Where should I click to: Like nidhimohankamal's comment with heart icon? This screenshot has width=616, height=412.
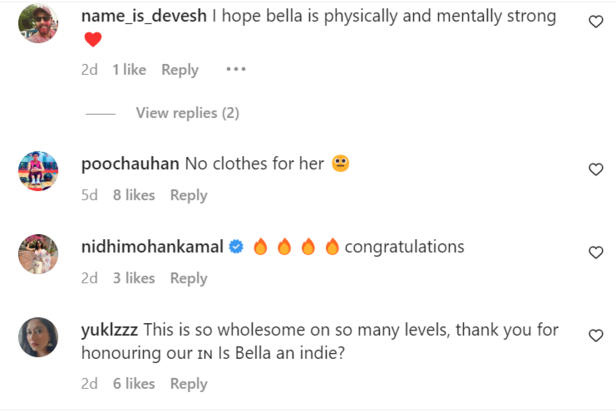coord(596,253)
